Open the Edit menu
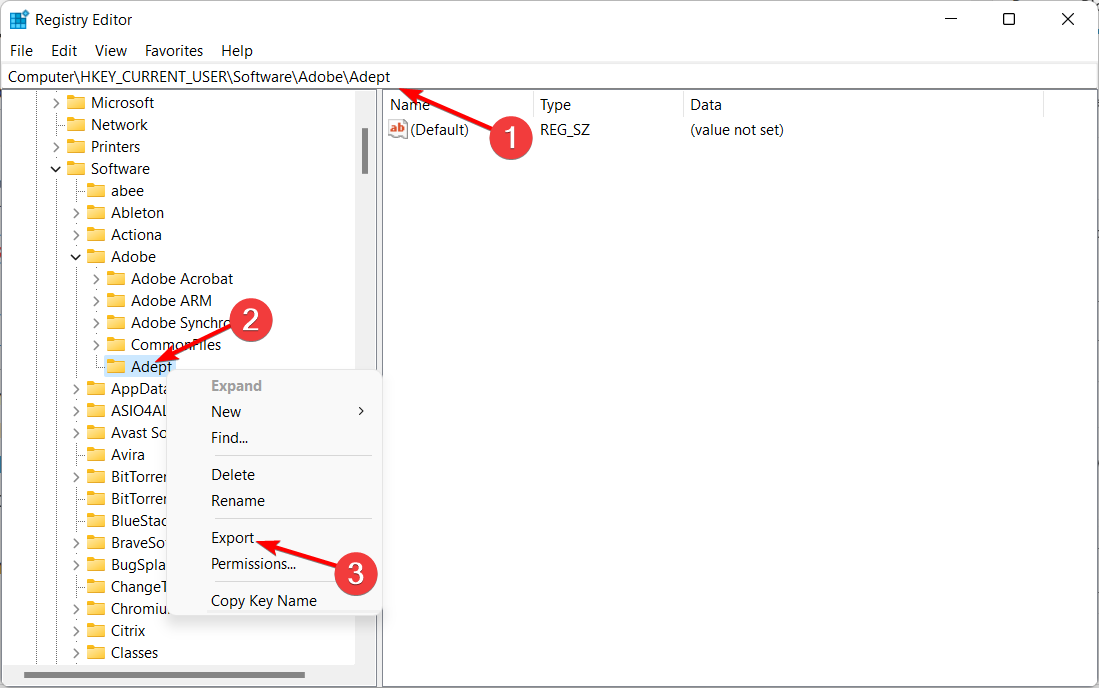Screen dimensions: 1099x688 coord(64,50)
